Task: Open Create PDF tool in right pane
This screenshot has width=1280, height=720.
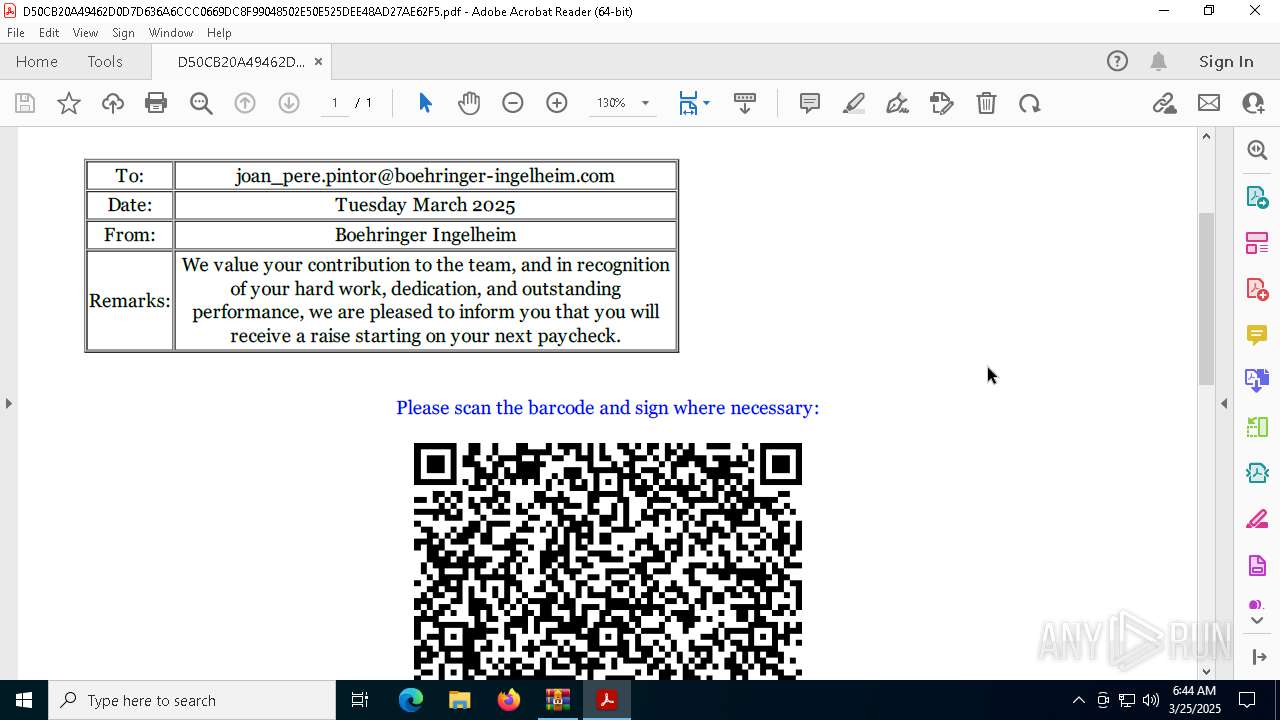Action: pyautogui.click(x=1257, y=289)
